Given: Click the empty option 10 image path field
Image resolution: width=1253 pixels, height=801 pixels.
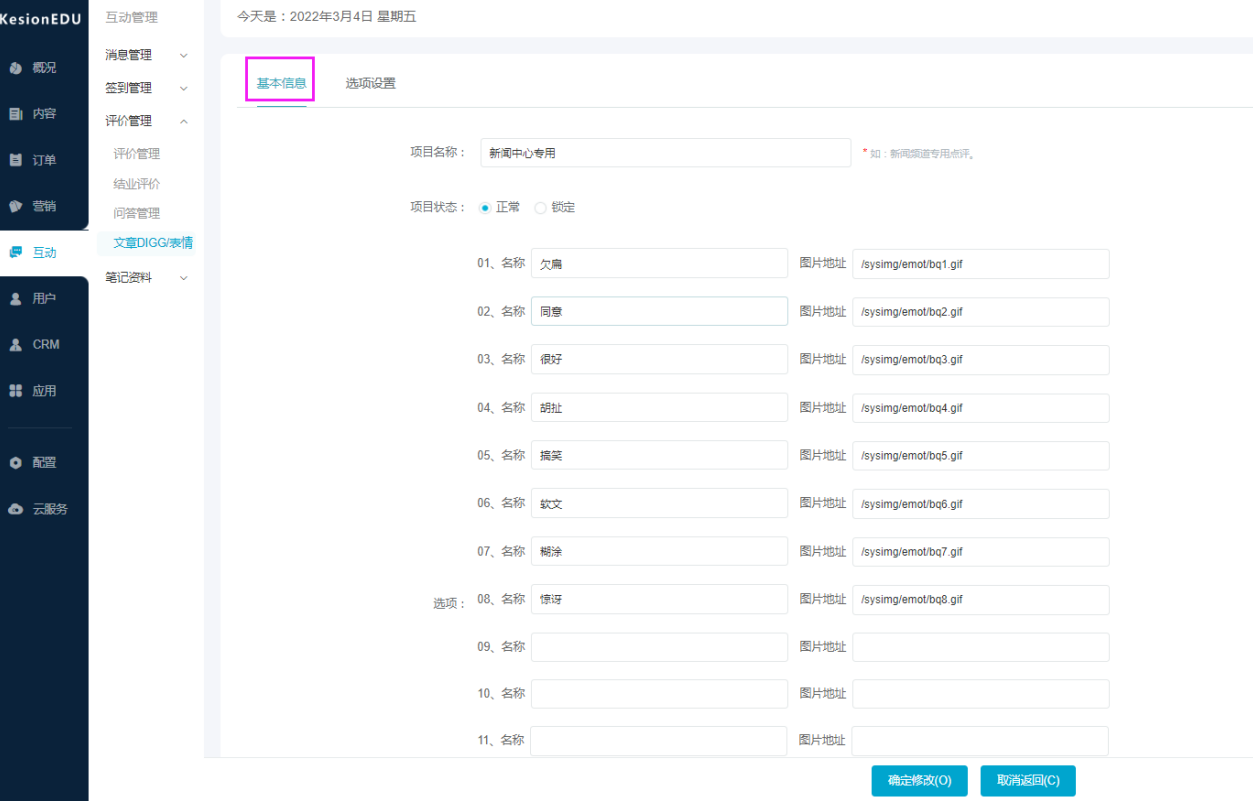Looking at the screenshot, I should pos(981,694).
